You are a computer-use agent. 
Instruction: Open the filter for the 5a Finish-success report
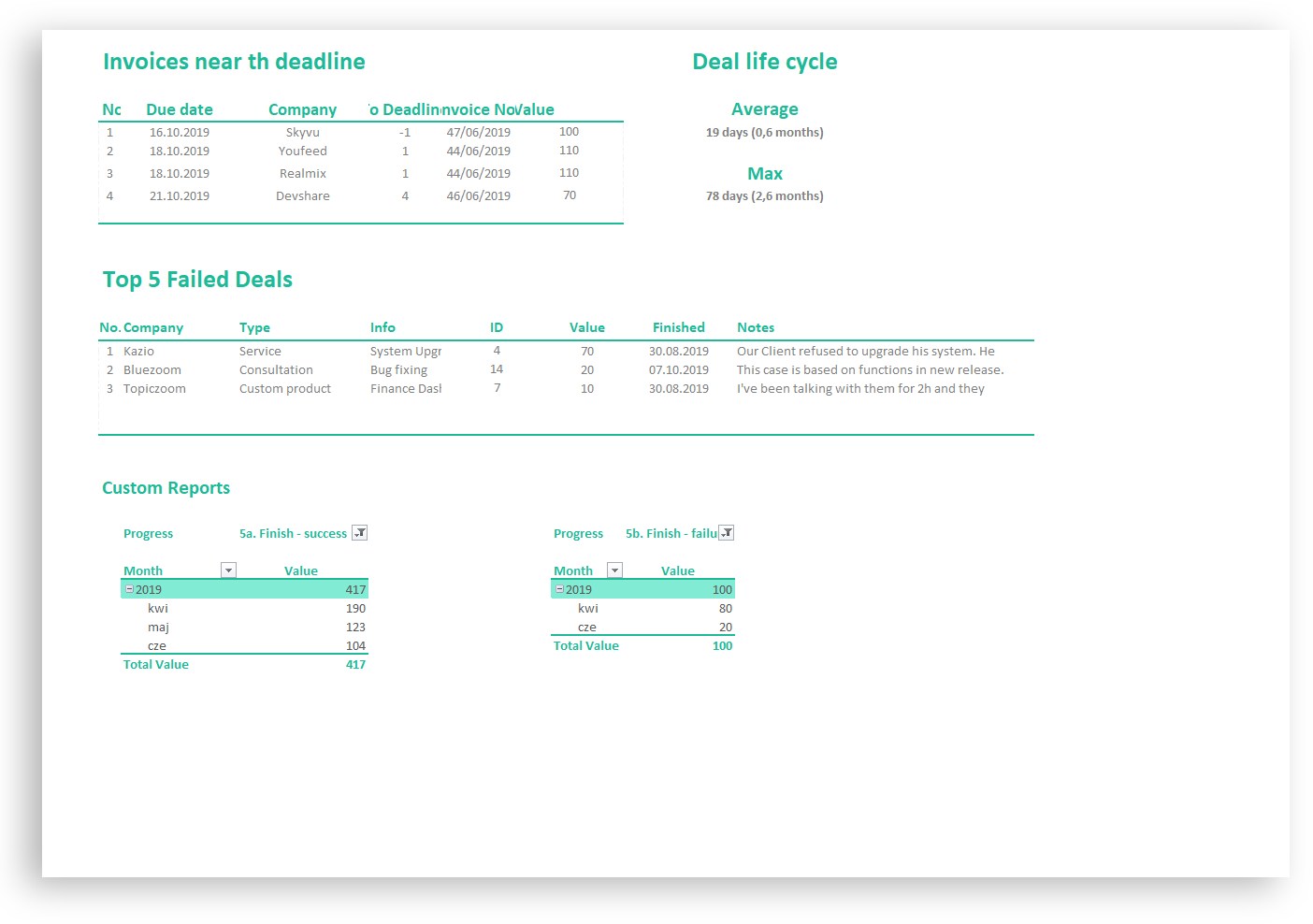(359, 532)
